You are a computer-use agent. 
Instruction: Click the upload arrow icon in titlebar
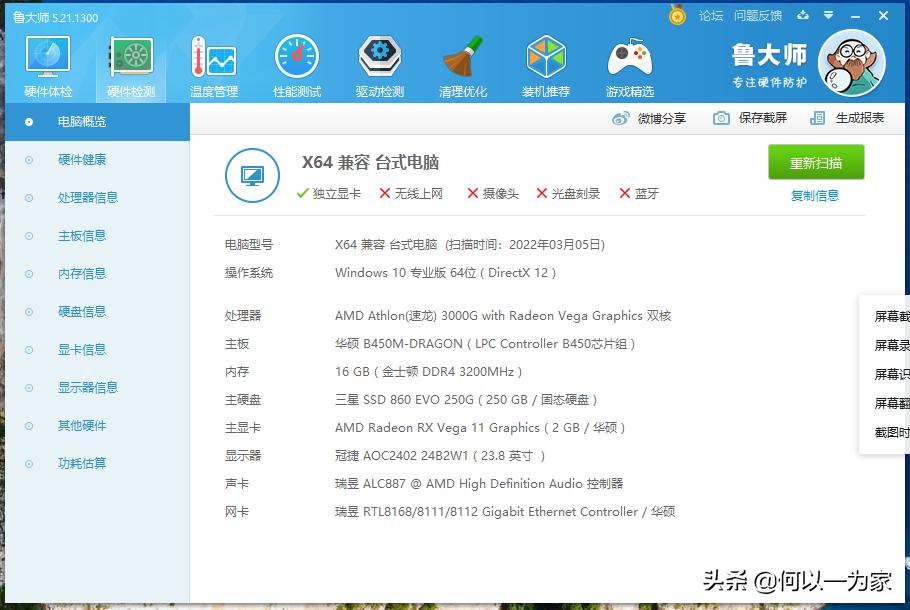802,16
